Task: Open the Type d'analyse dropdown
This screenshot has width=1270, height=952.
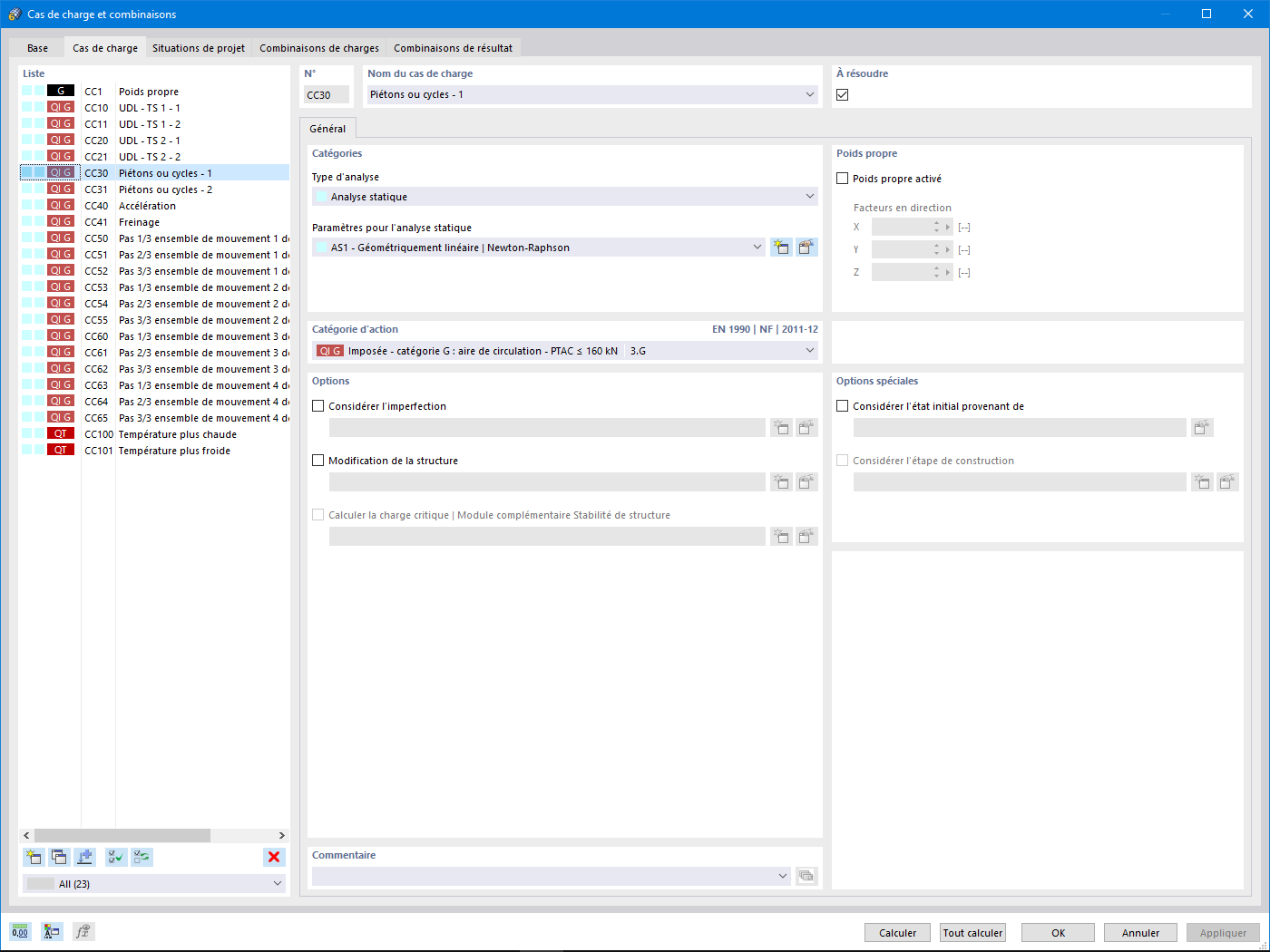Action: point(809,196)
